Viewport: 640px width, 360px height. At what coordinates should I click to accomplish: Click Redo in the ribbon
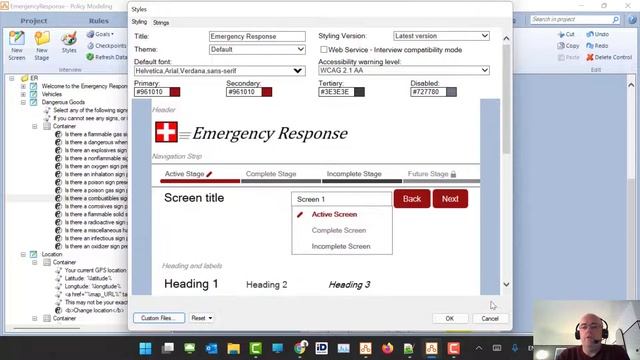coord(597,46)
